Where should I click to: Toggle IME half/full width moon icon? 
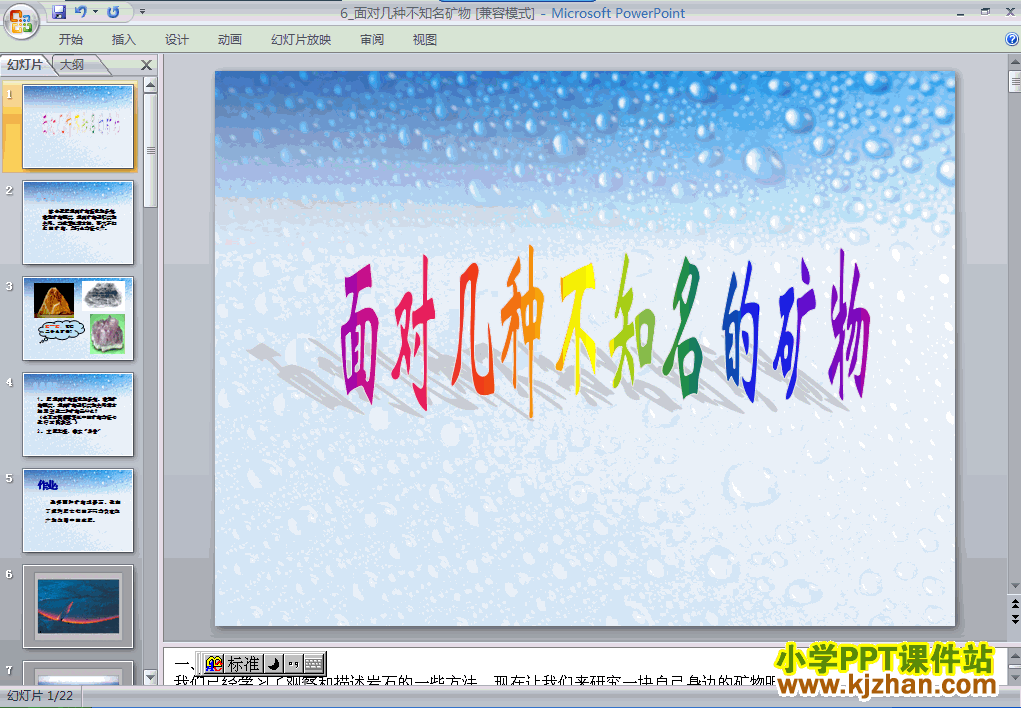tap(274, 664)
